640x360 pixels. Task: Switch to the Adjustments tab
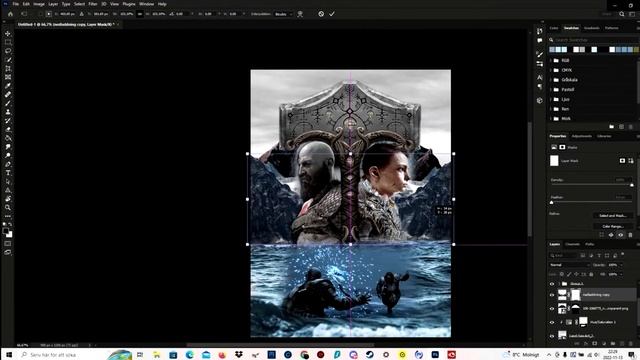pyautogui.click(x=582, y=136)
